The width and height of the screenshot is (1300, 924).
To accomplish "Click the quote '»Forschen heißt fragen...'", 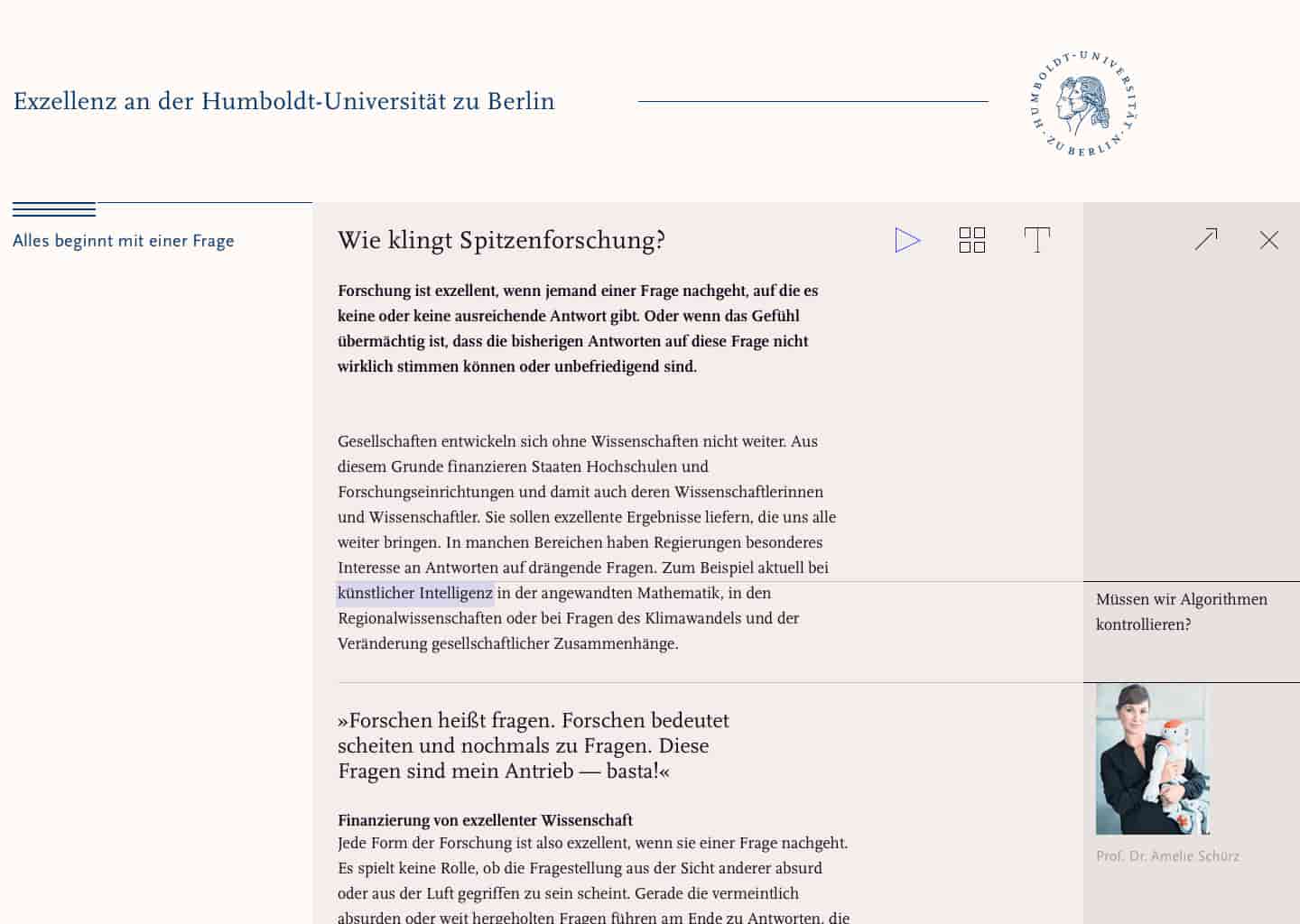I will coord(534,745).
